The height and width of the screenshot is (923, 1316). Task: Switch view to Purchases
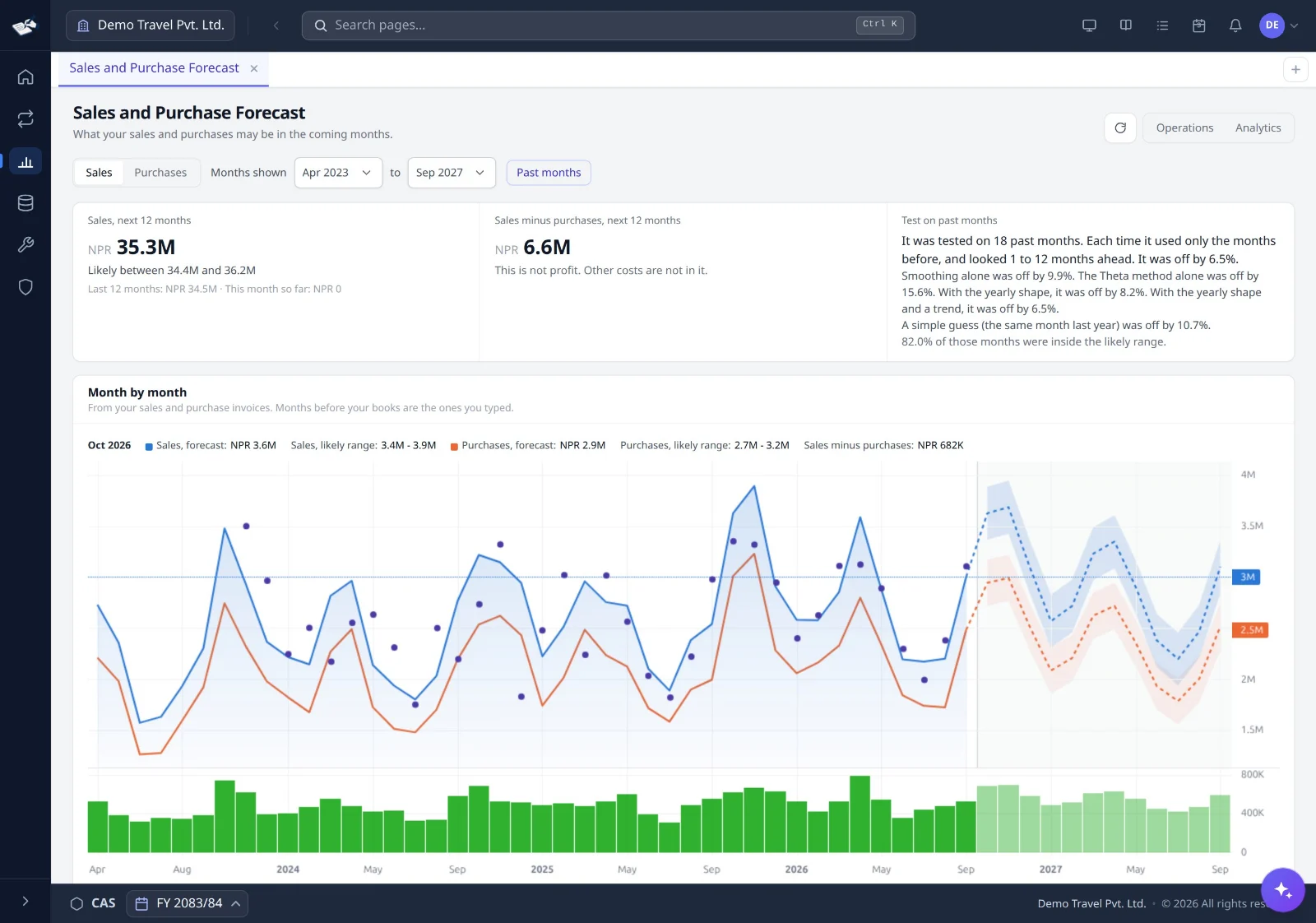click(x=160, y=173)
